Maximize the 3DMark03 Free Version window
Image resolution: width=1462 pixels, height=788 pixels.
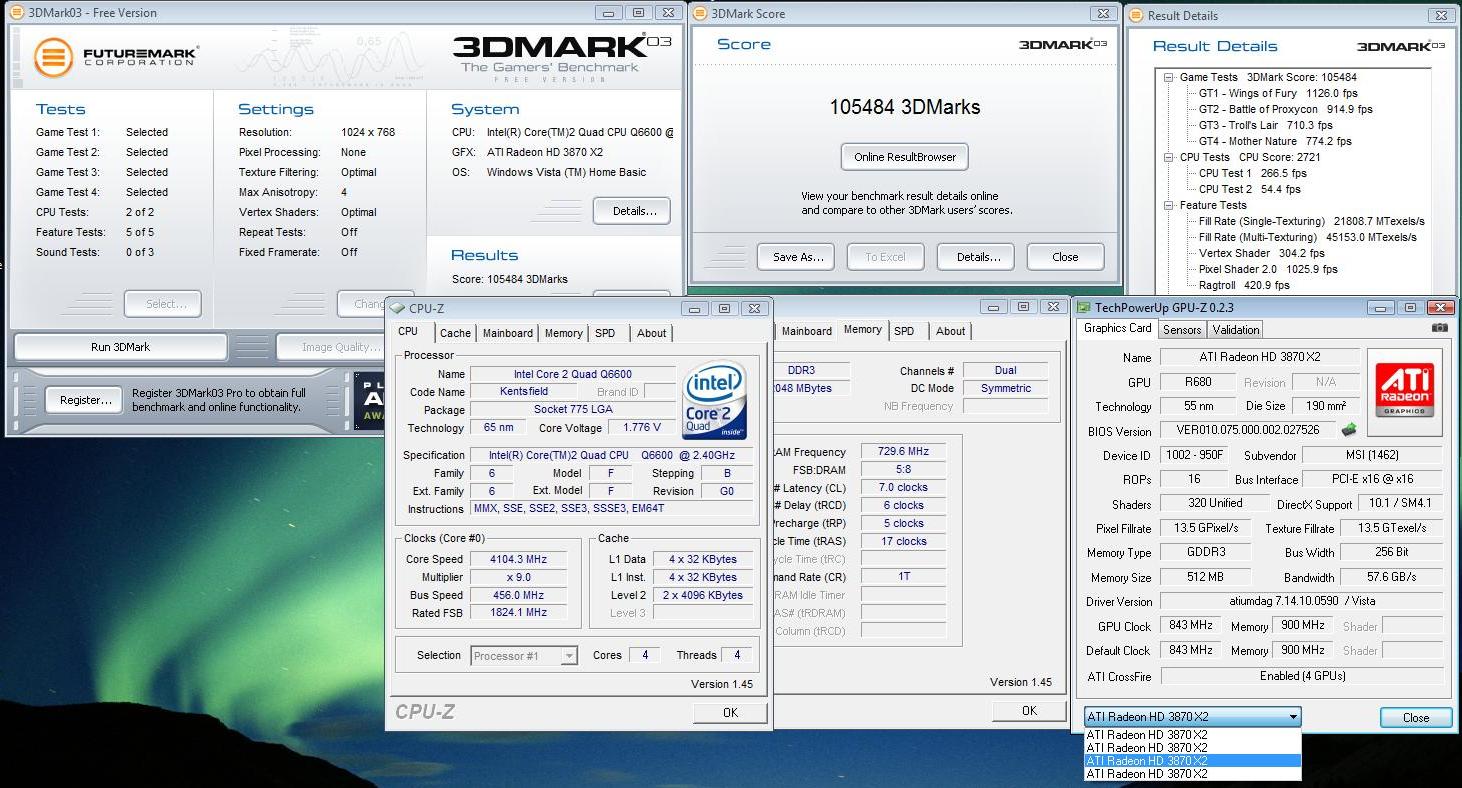coord(638,13)
